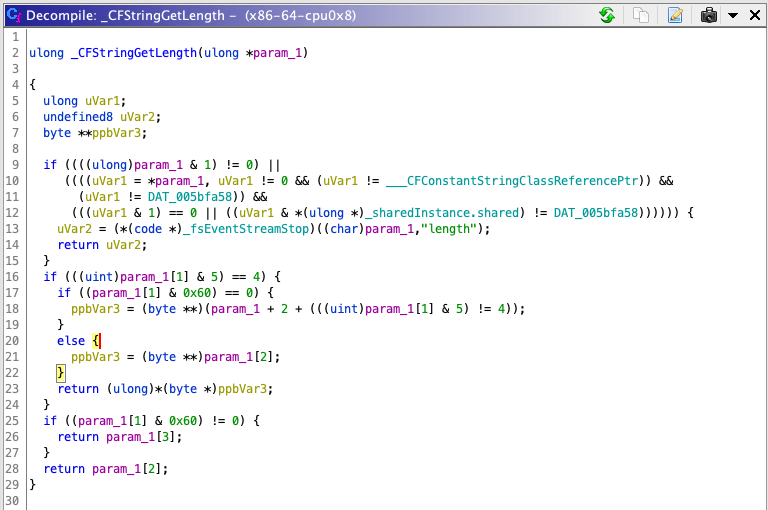
Task: Click the notepad edit icon in toolbar
Action: coord(675,15)
